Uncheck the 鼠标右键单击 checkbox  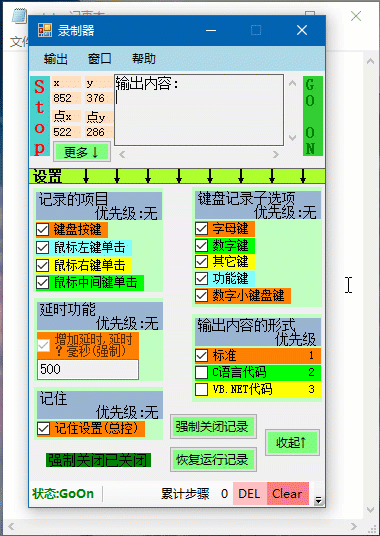[43, 265]
